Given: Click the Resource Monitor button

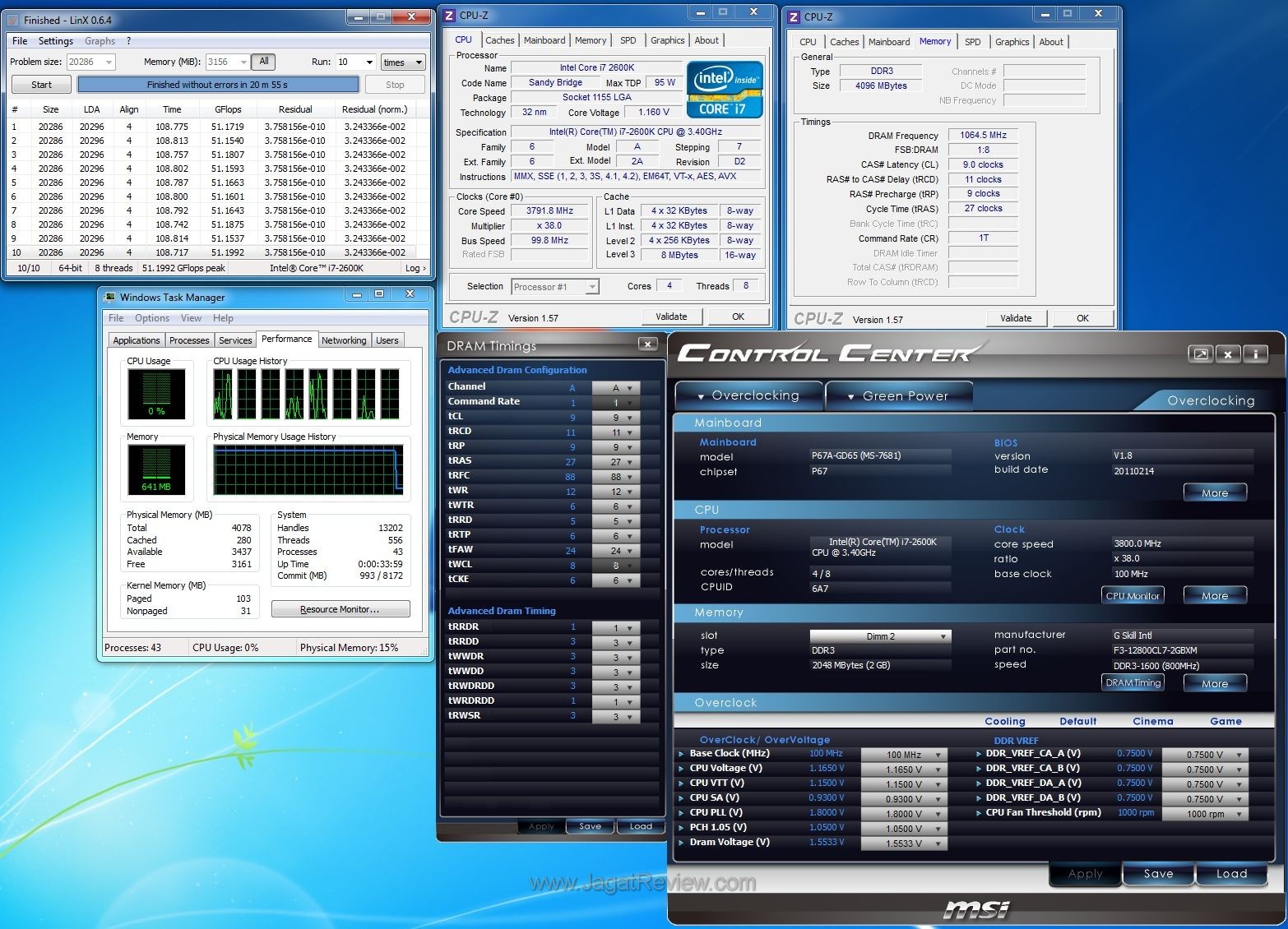Looking at the screenshot, I should (x=340, y=609).
